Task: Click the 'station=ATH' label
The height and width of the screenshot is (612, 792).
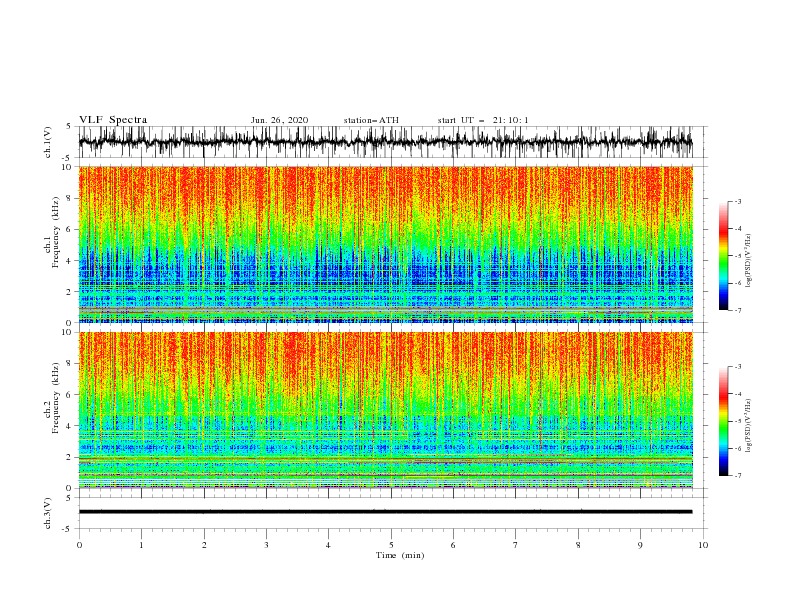Action: tap(371, 120)
